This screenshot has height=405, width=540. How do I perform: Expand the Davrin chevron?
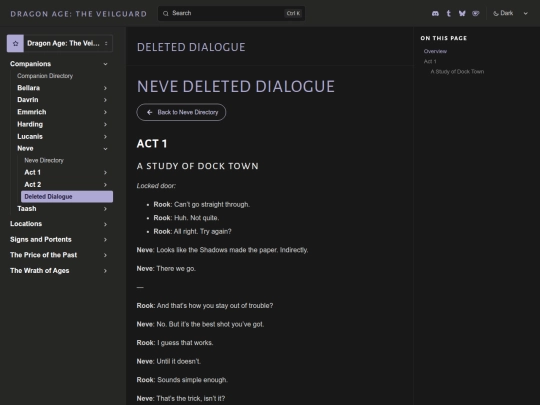105,100
